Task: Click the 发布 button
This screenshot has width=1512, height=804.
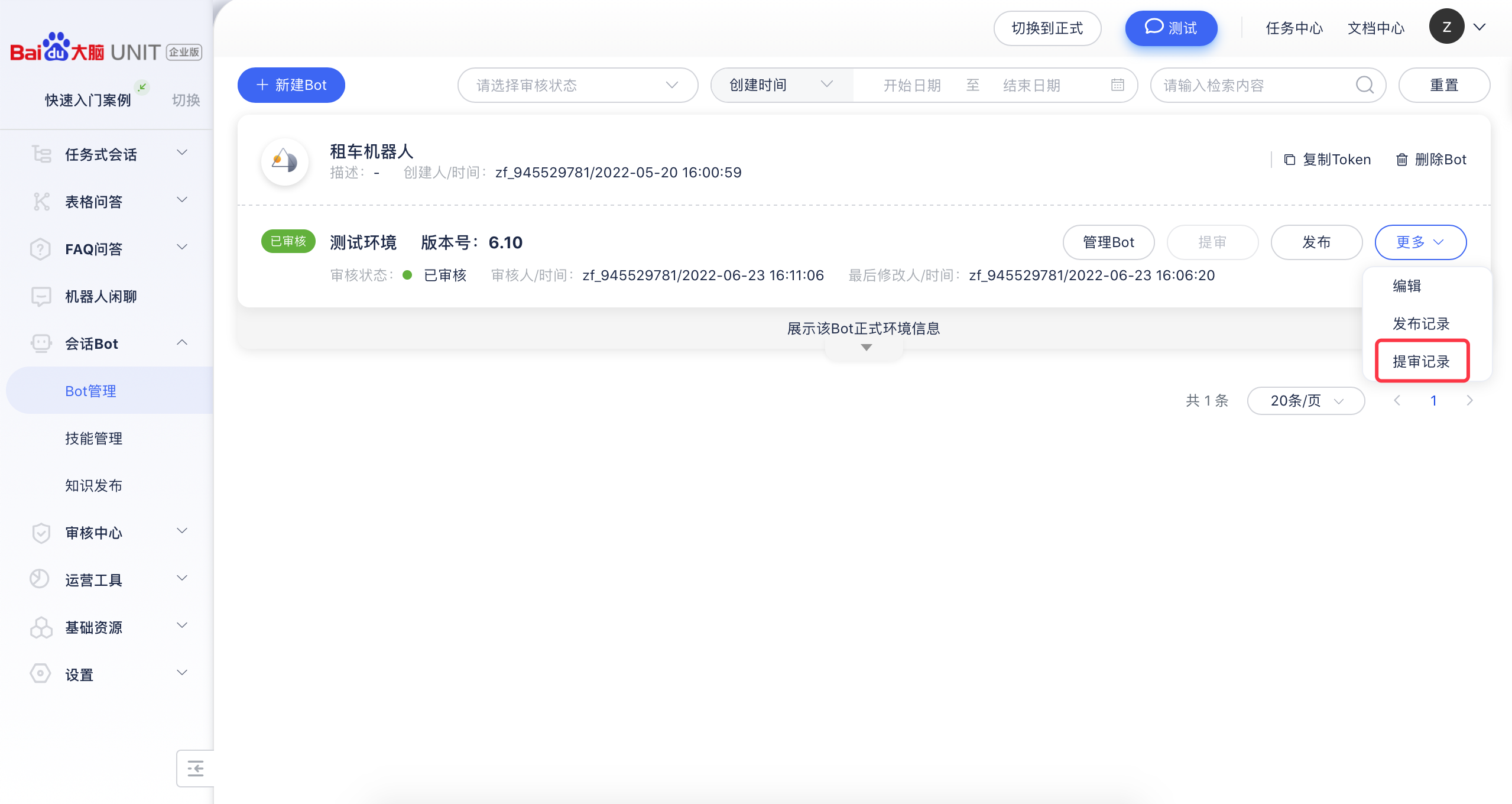Action: (1316, 242)
